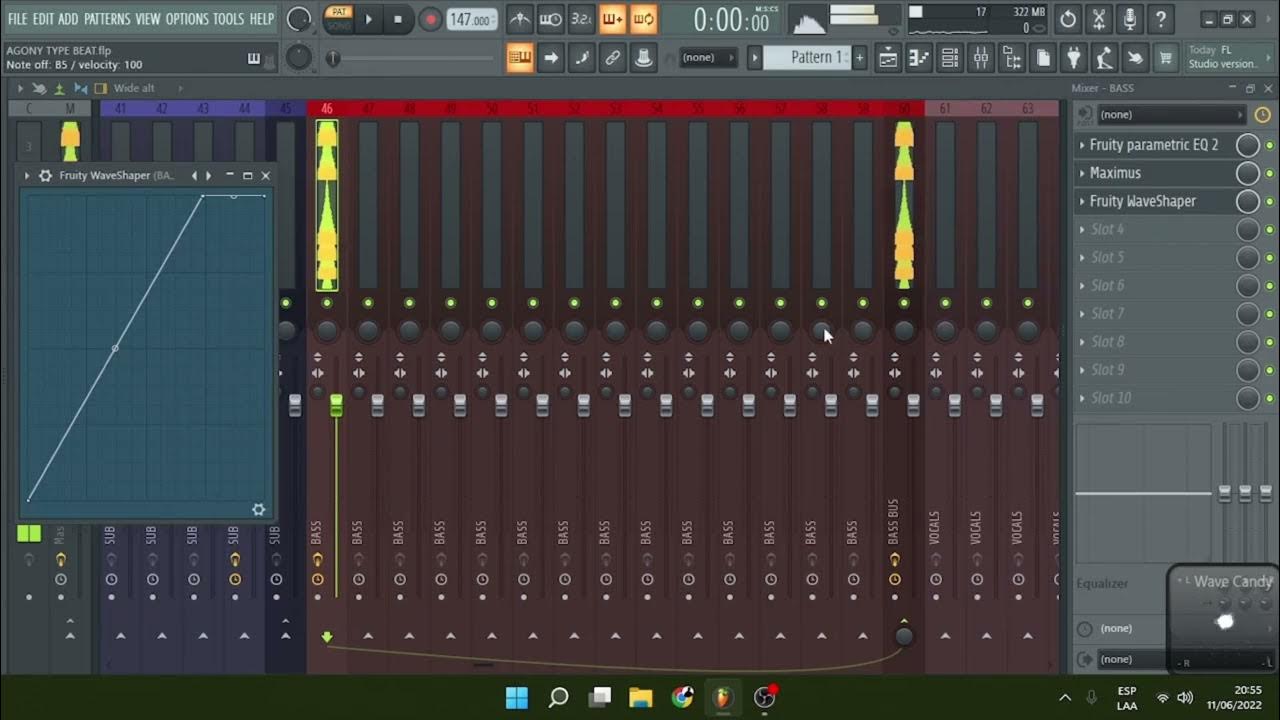Select previous preset in WaveShaper
This screenshot has width=1280, height=720.
pyautogui.click(x=195, y=175)
